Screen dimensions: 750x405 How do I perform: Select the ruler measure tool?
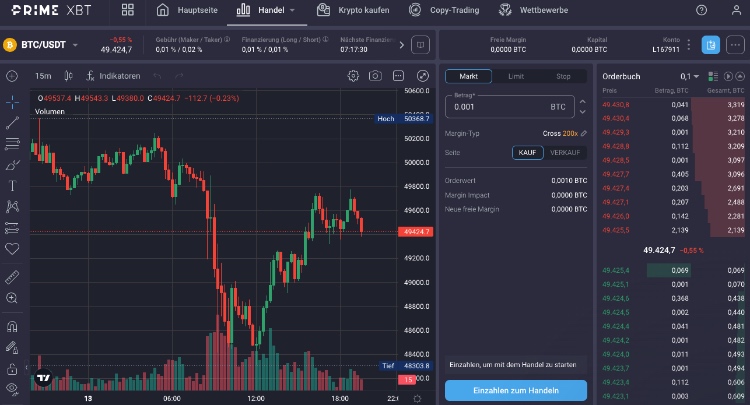13,276
